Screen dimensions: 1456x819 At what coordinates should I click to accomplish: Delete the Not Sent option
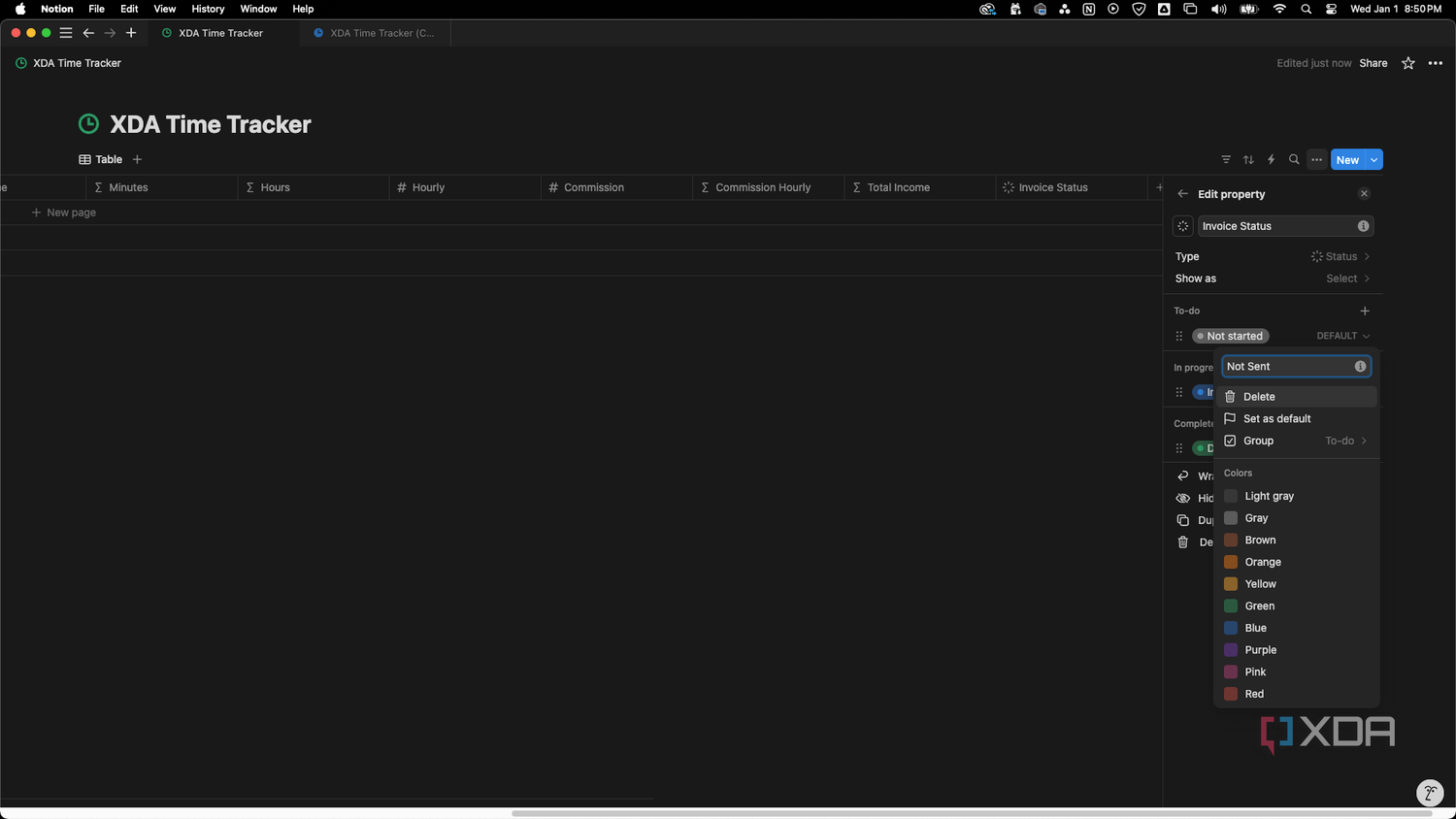1296,397
